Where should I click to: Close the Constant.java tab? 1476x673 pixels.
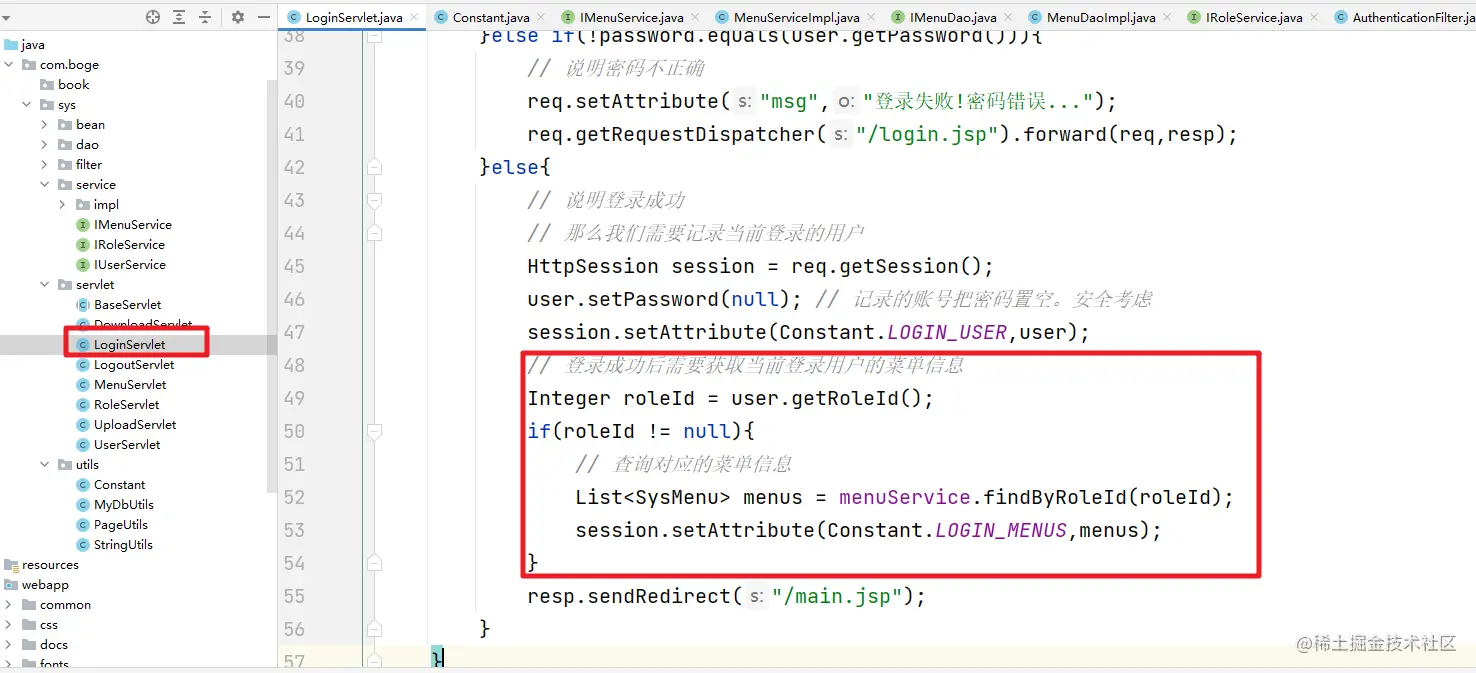[x=541, y=18]
